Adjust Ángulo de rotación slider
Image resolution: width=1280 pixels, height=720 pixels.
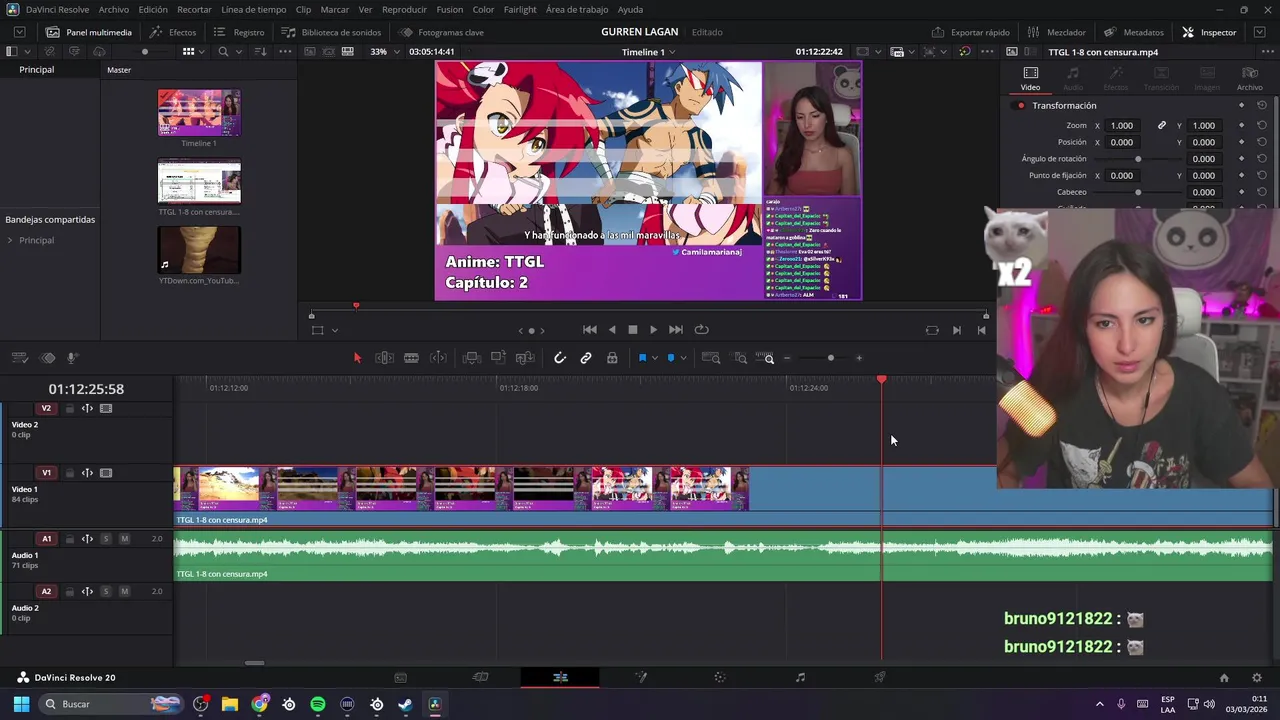(1137, 159)
